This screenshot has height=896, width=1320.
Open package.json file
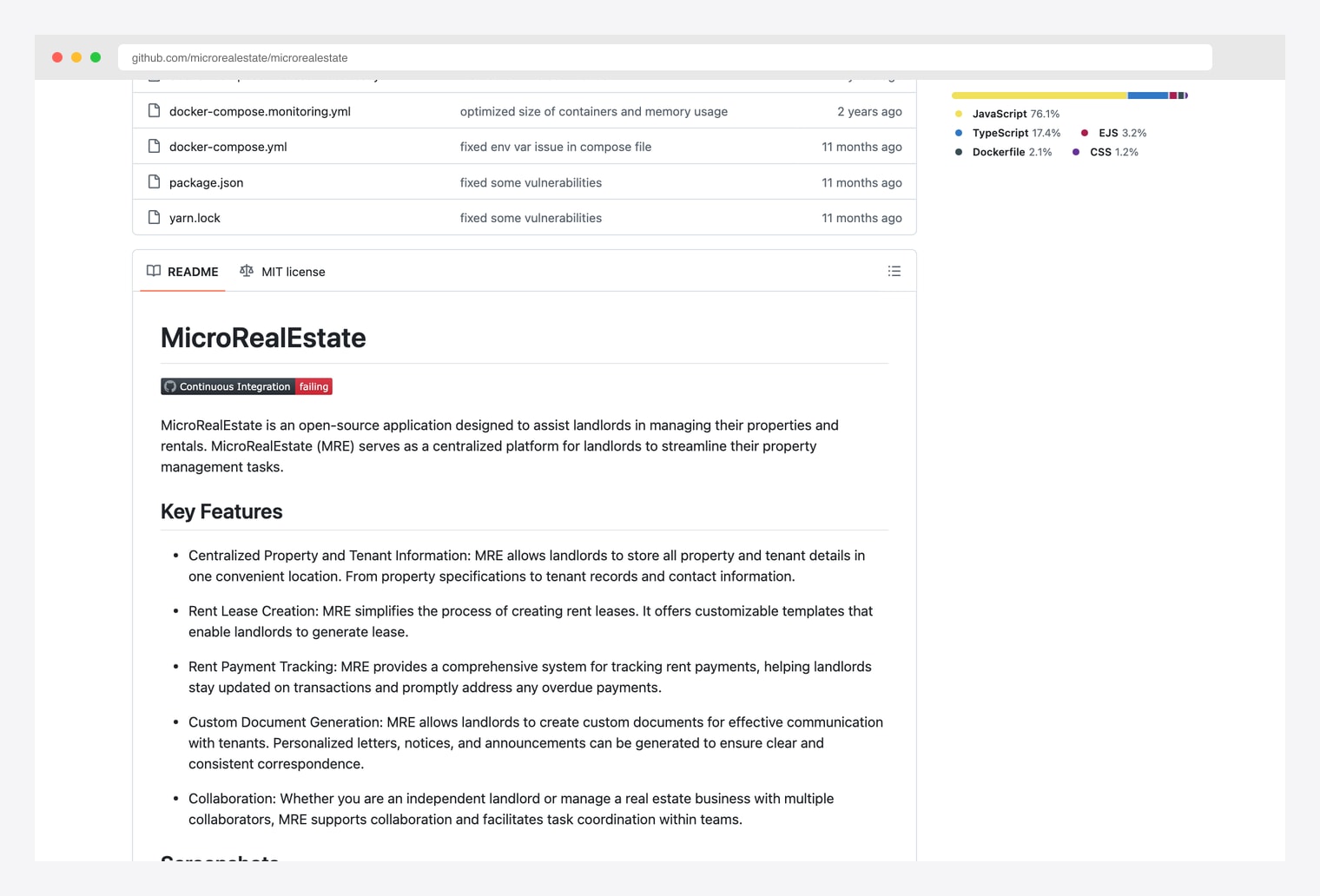[x=206, y=182]
